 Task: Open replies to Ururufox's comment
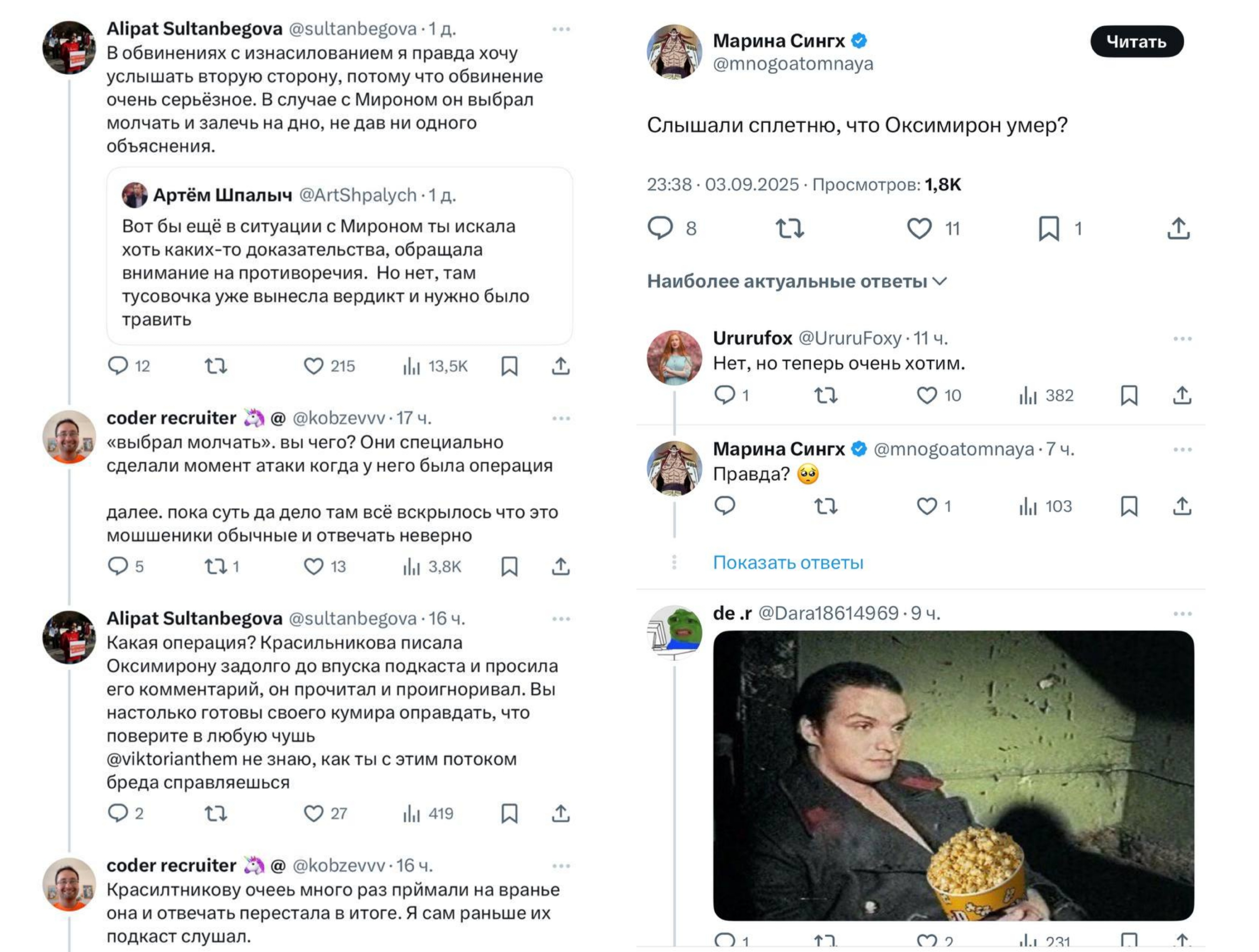tap(724, 395)
